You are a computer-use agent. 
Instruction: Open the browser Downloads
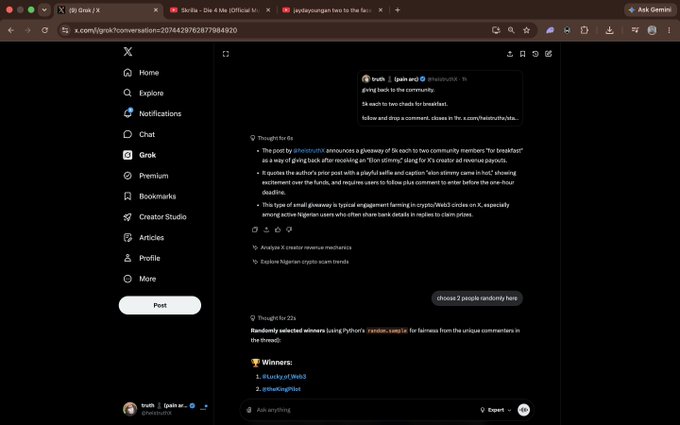click(609, 30)
